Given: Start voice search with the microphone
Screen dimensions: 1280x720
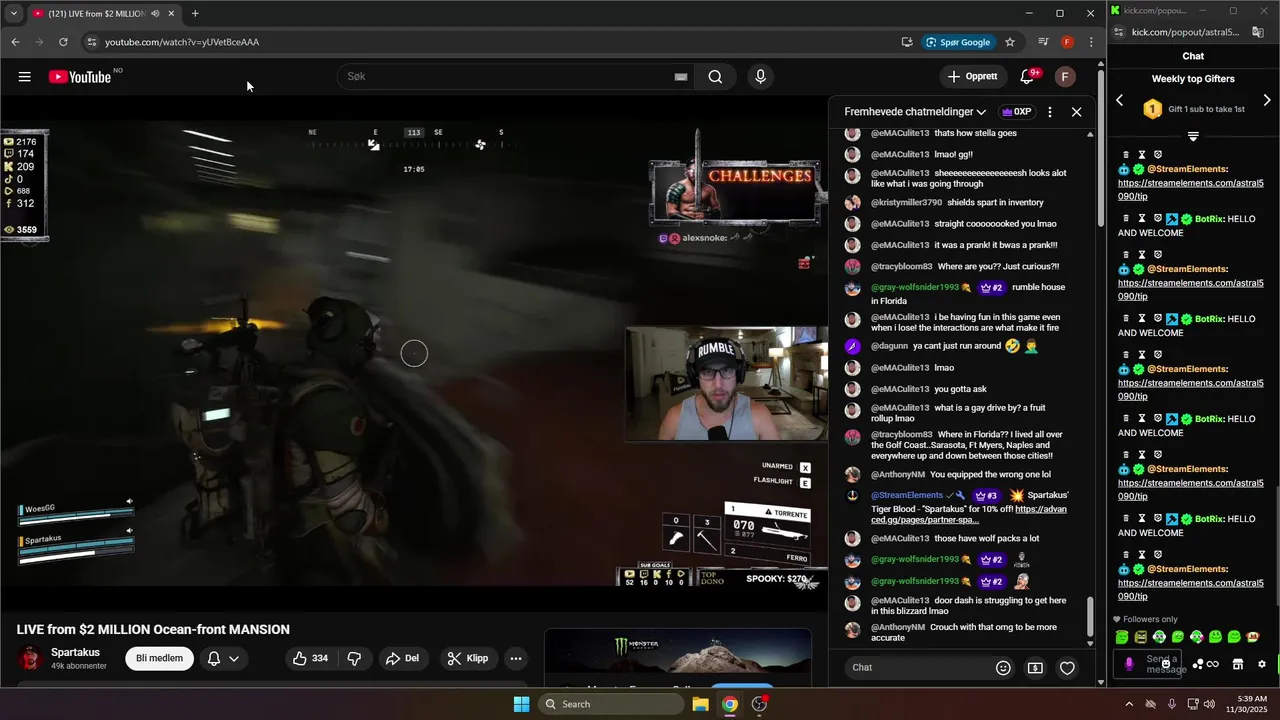Looking at the screenshot, I should click(761, 77).
